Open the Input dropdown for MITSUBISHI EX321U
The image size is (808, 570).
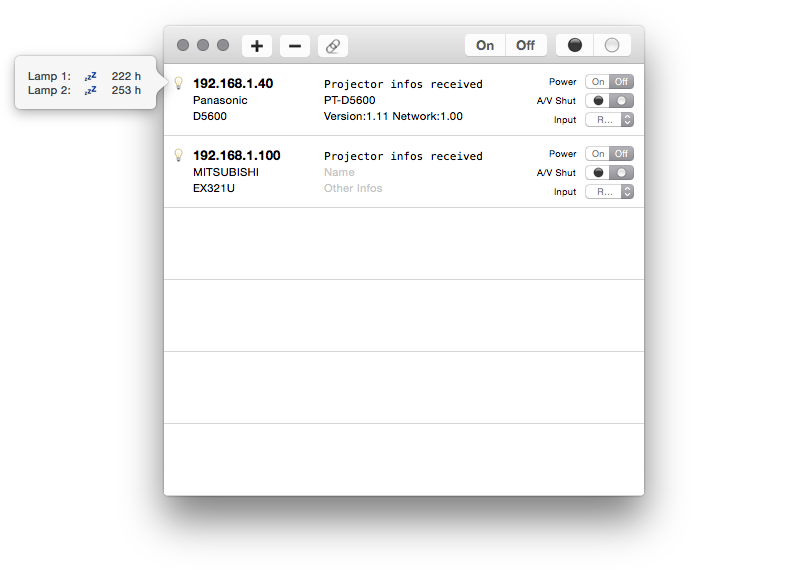(x=609, y=192)
